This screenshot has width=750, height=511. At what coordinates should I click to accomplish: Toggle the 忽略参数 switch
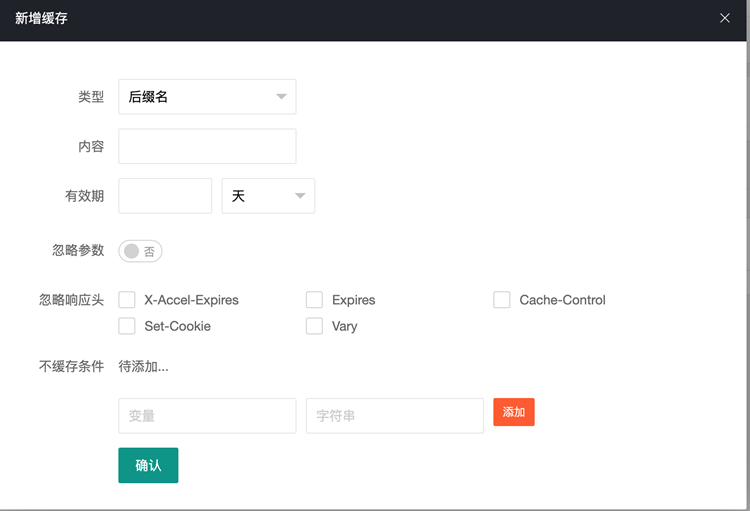pyautogui.click(x=140, y=251)
